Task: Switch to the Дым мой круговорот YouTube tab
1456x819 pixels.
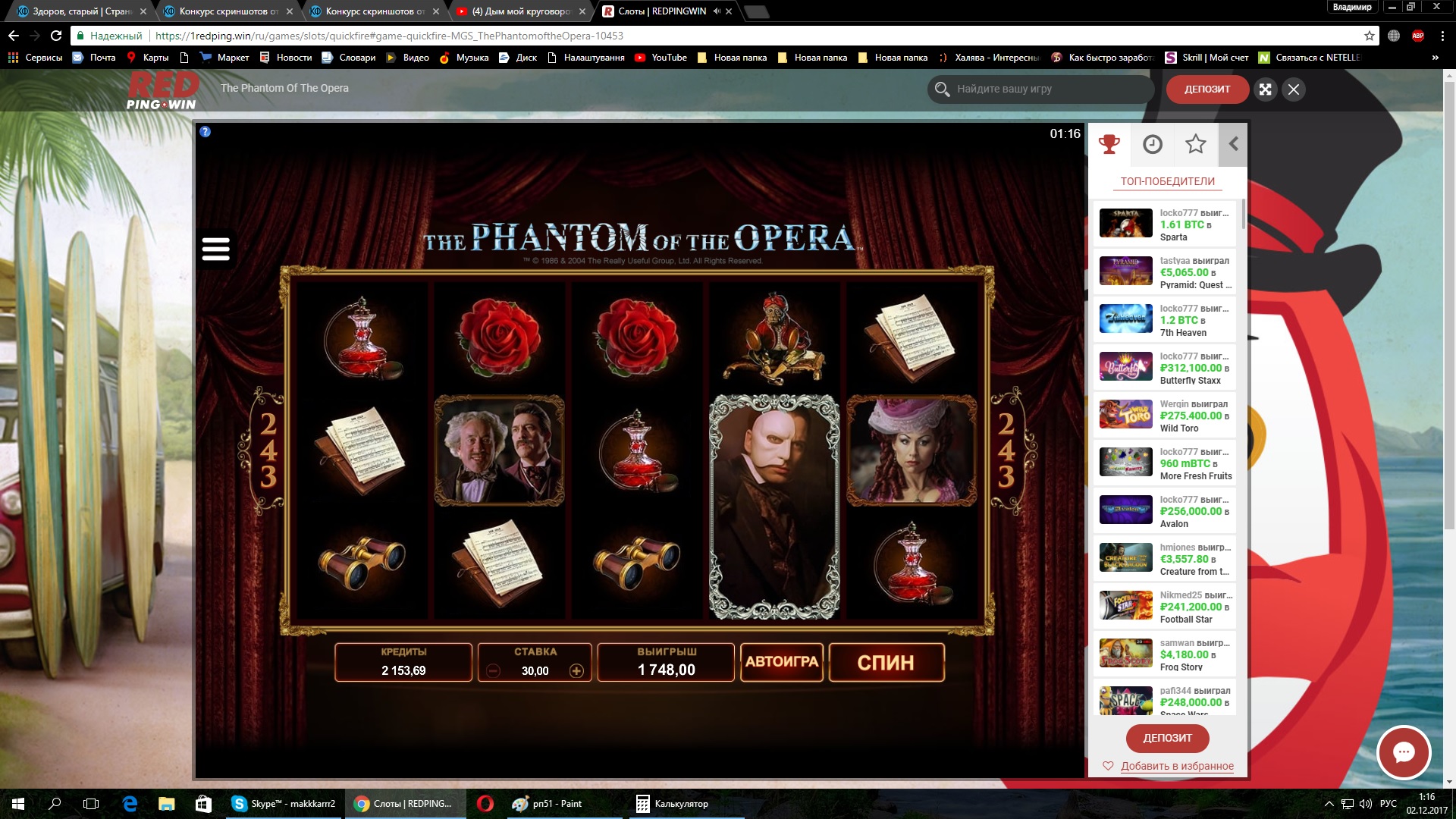Action: coord(522,11)
